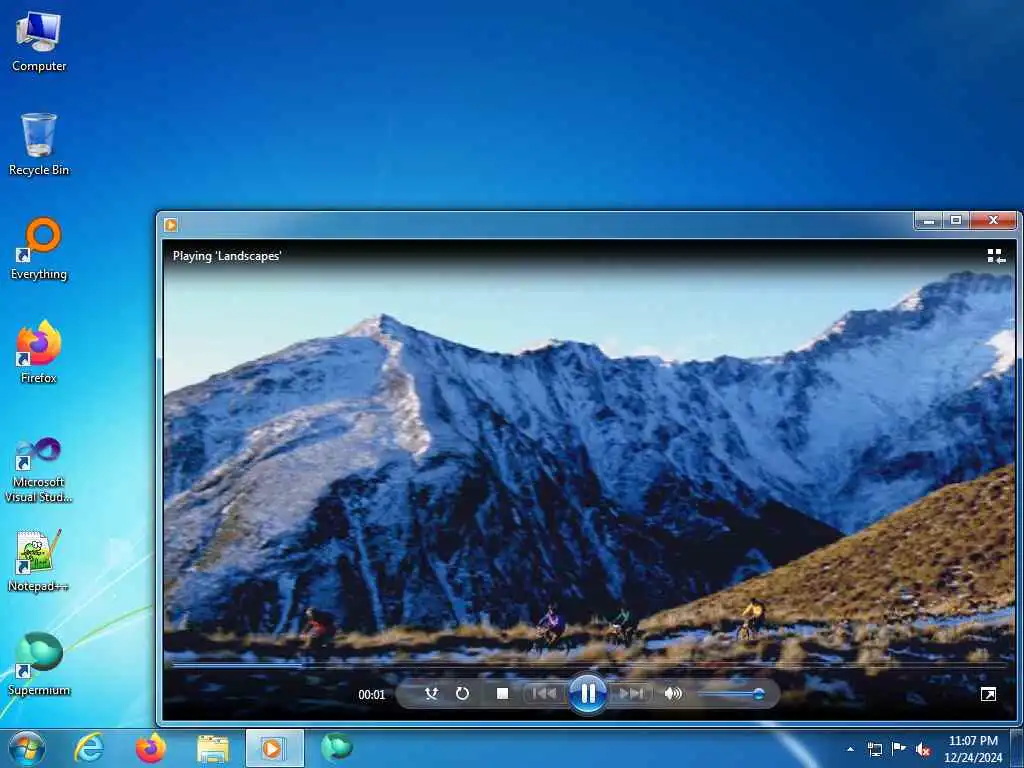Stop the video with the Stop button
Image resolution: width=1024 pixels, height=768 pixels.
point(502,694)
